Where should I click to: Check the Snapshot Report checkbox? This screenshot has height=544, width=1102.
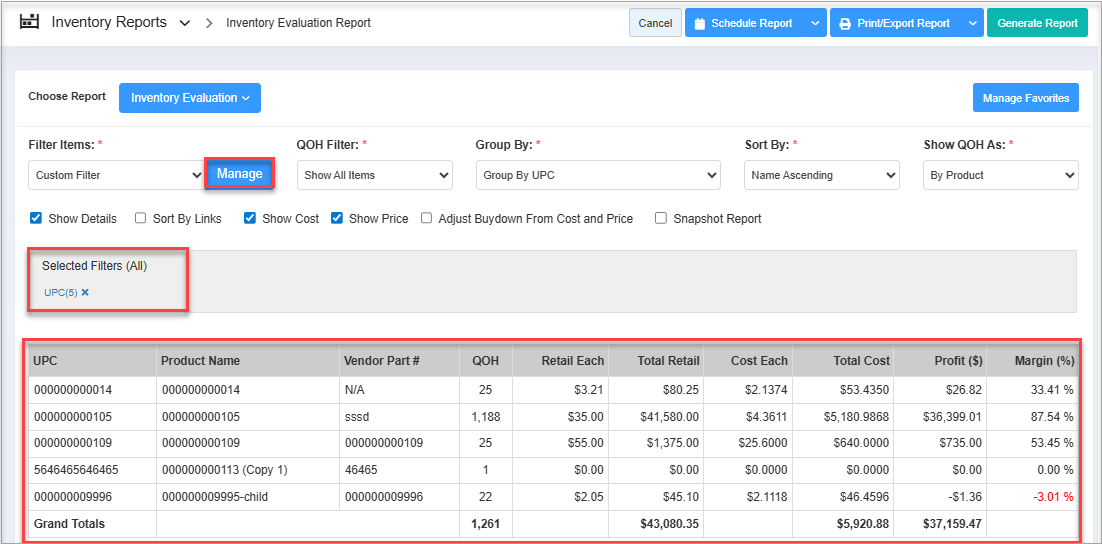coord(661,218)
